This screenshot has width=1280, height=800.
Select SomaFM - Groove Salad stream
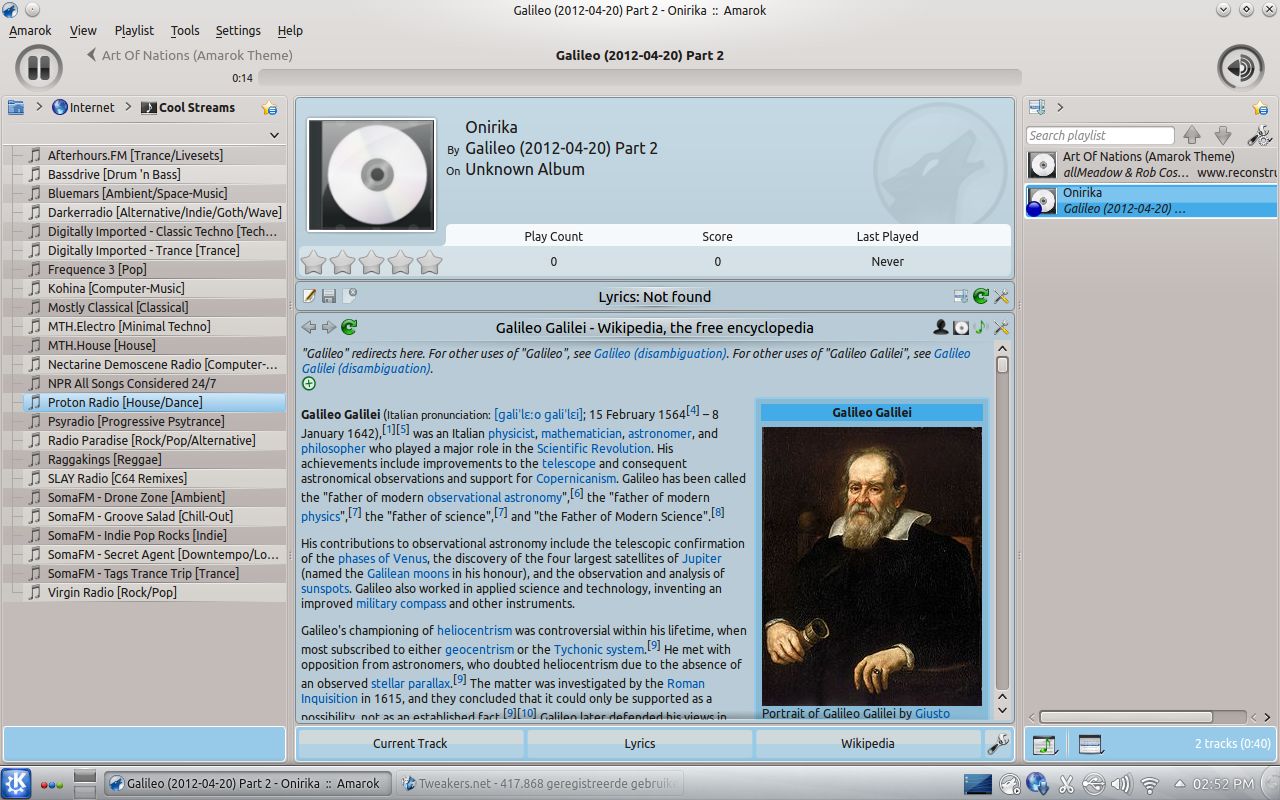pos(146,516)
